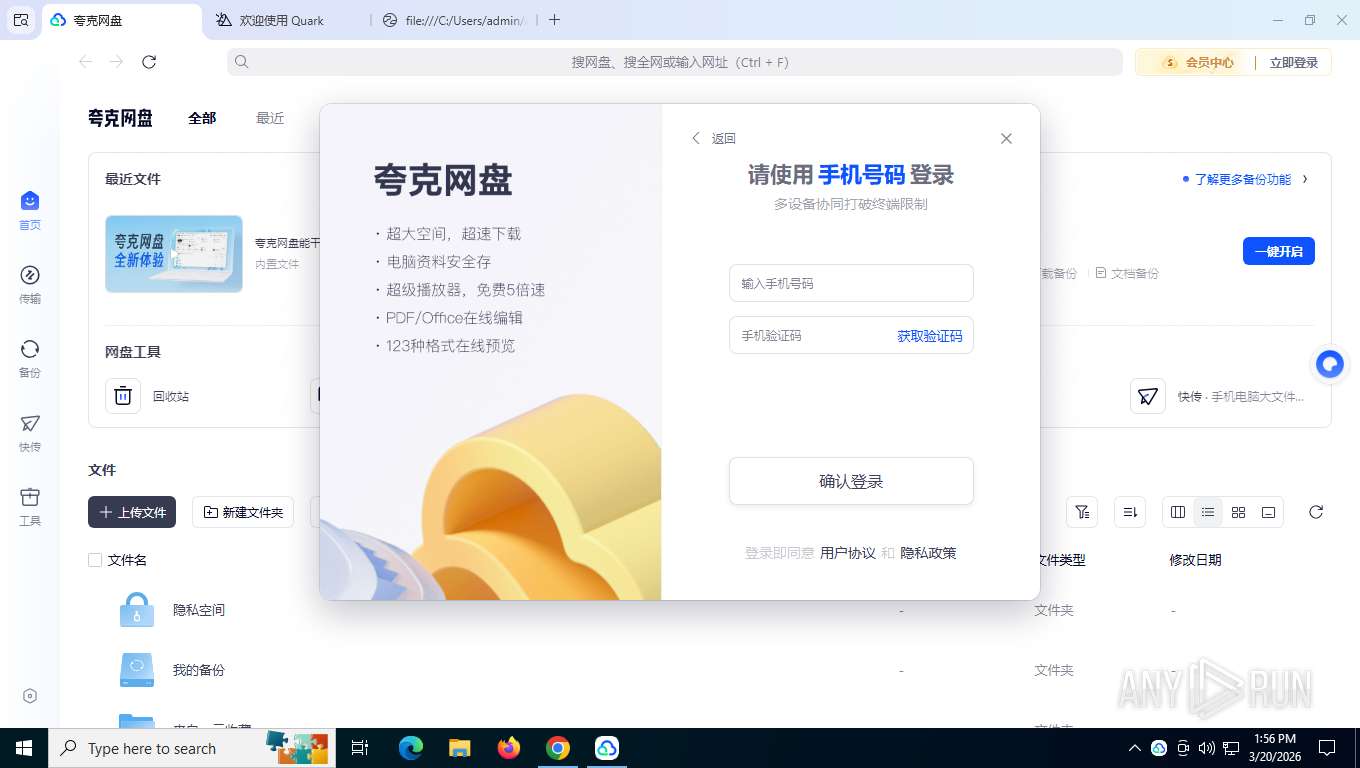The width and height of the screenshot is (1360, 768).
Task: Click the Task View taskbar button
Action: click(x=361, y=748)
